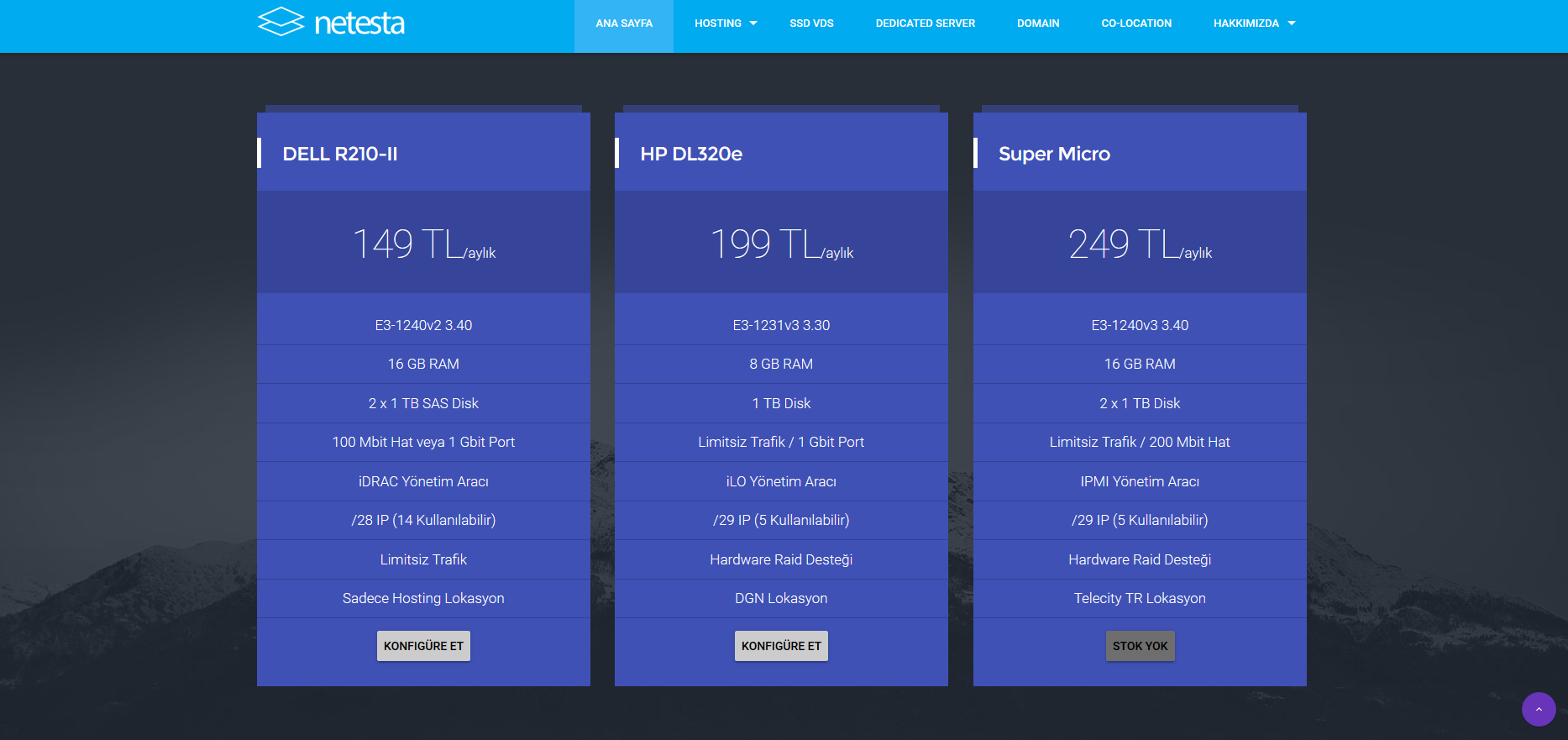
Task: Click Hardware Raid Desteği in HP card
Action: (x=781, y=559)
